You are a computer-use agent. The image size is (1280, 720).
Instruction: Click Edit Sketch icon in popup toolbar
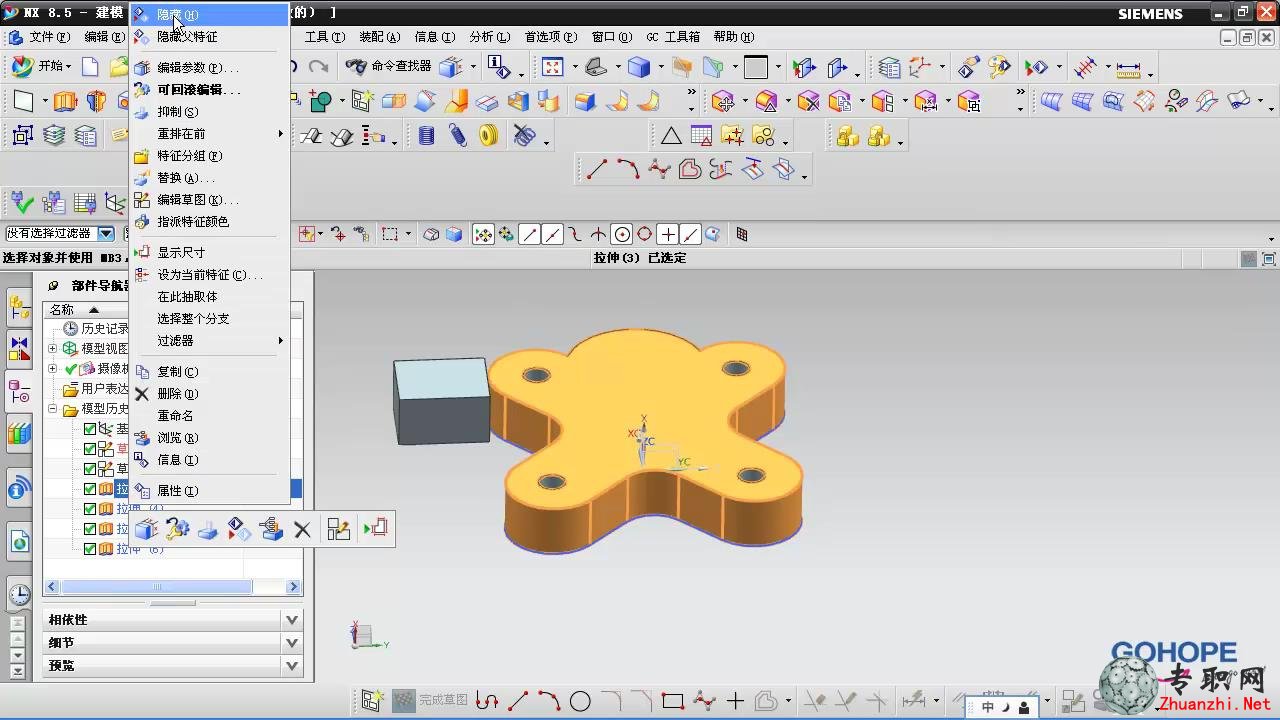pos(339,529)
